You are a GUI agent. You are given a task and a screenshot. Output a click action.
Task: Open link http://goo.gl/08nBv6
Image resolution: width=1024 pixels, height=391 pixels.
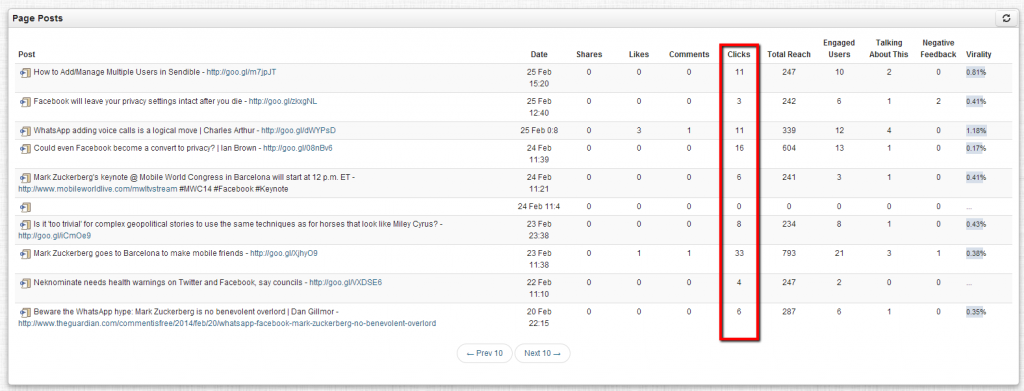298,148
